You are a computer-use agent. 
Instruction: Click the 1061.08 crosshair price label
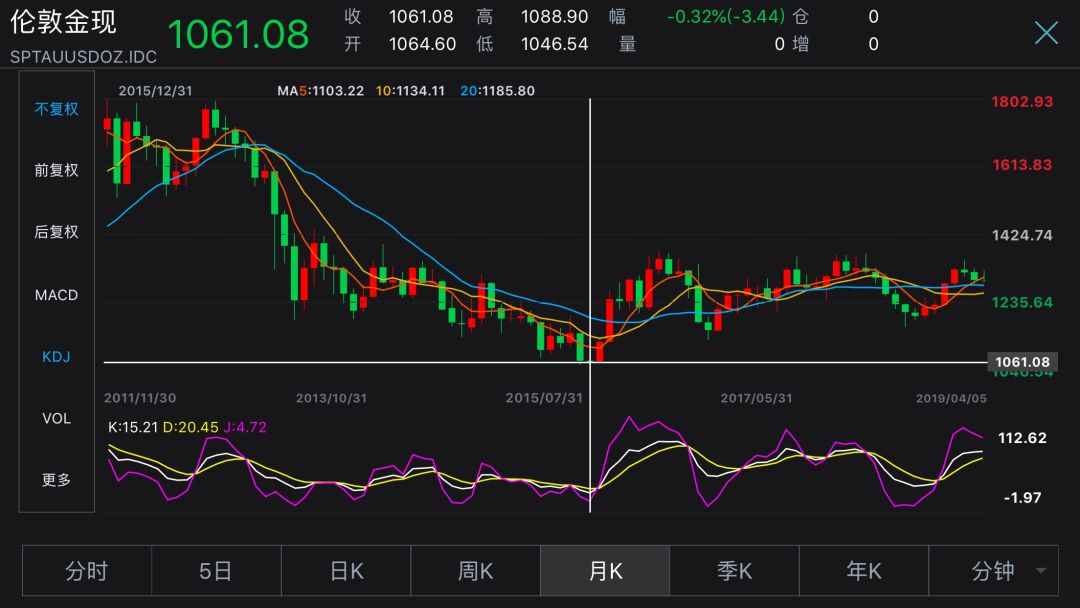click(1022, 362)
